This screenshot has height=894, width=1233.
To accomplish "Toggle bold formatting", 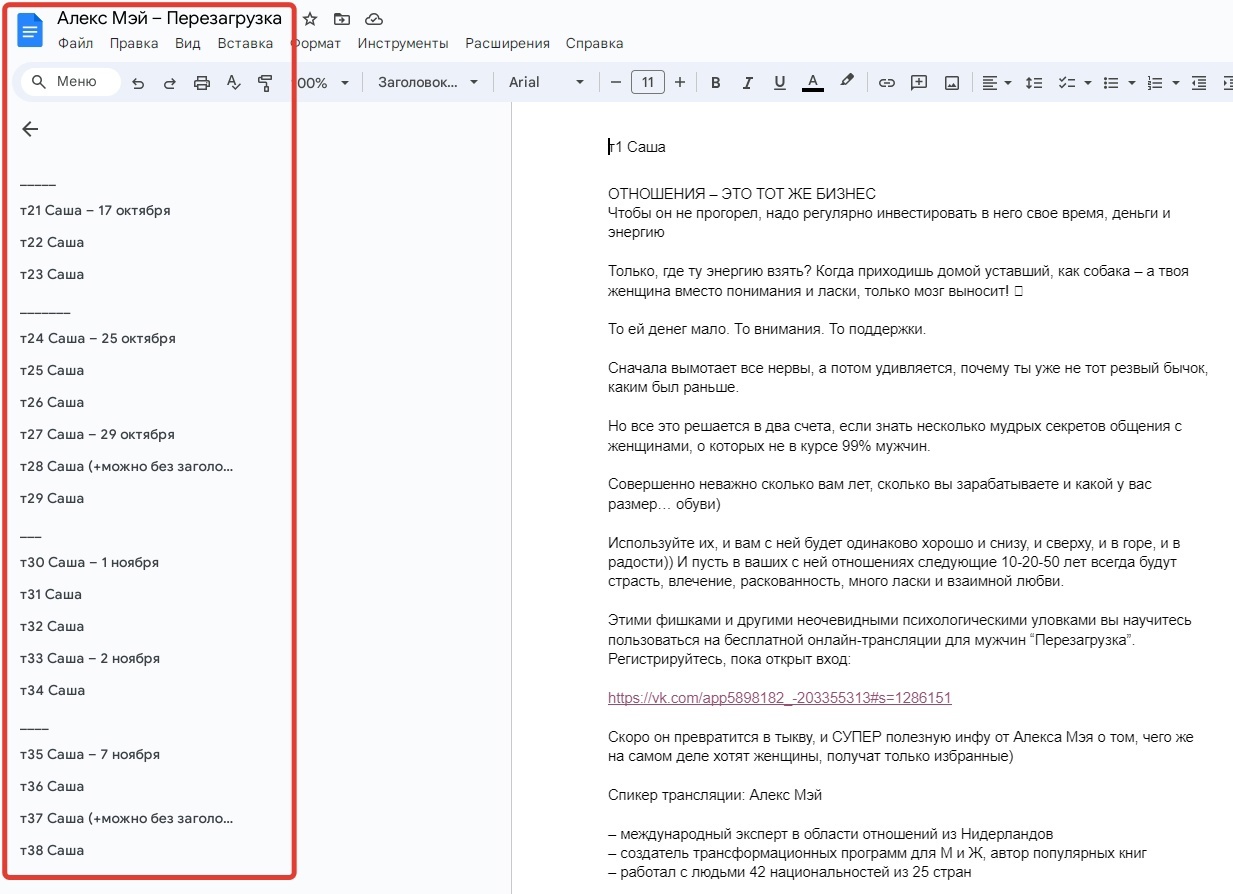I will click(715, 83).
